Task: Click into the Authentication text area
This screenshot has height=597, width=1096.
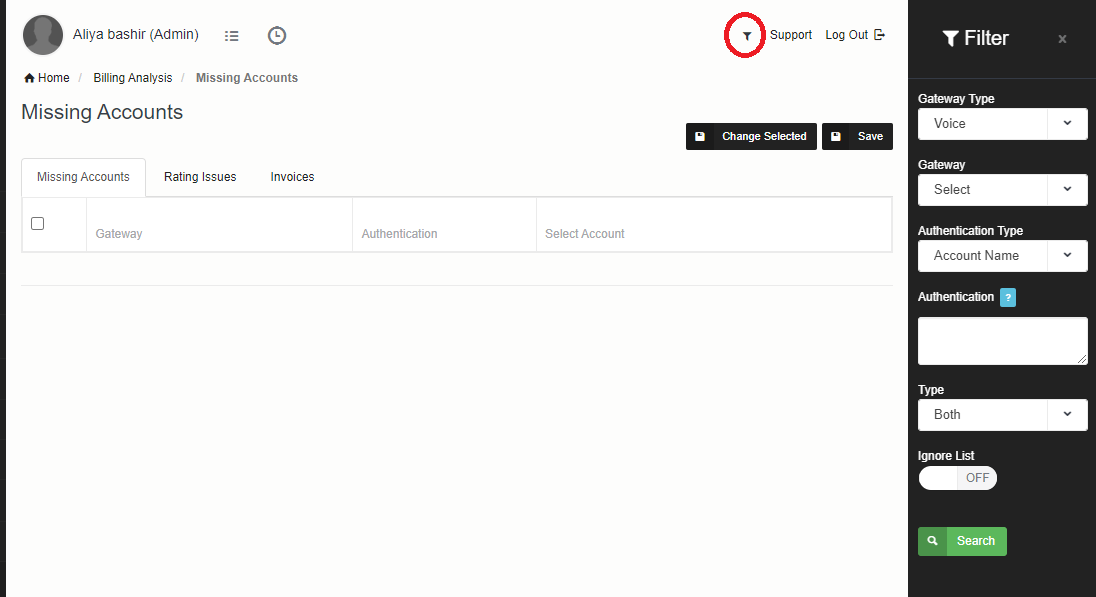Action: pyautogui.click(x=1002, y=341)
